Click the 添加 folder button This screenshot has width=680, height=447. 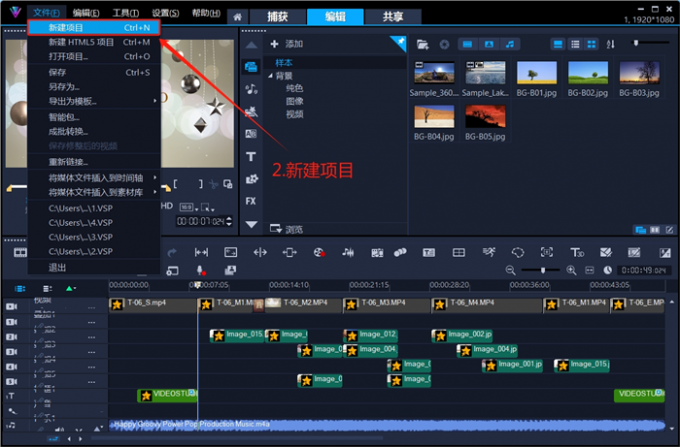286,45
